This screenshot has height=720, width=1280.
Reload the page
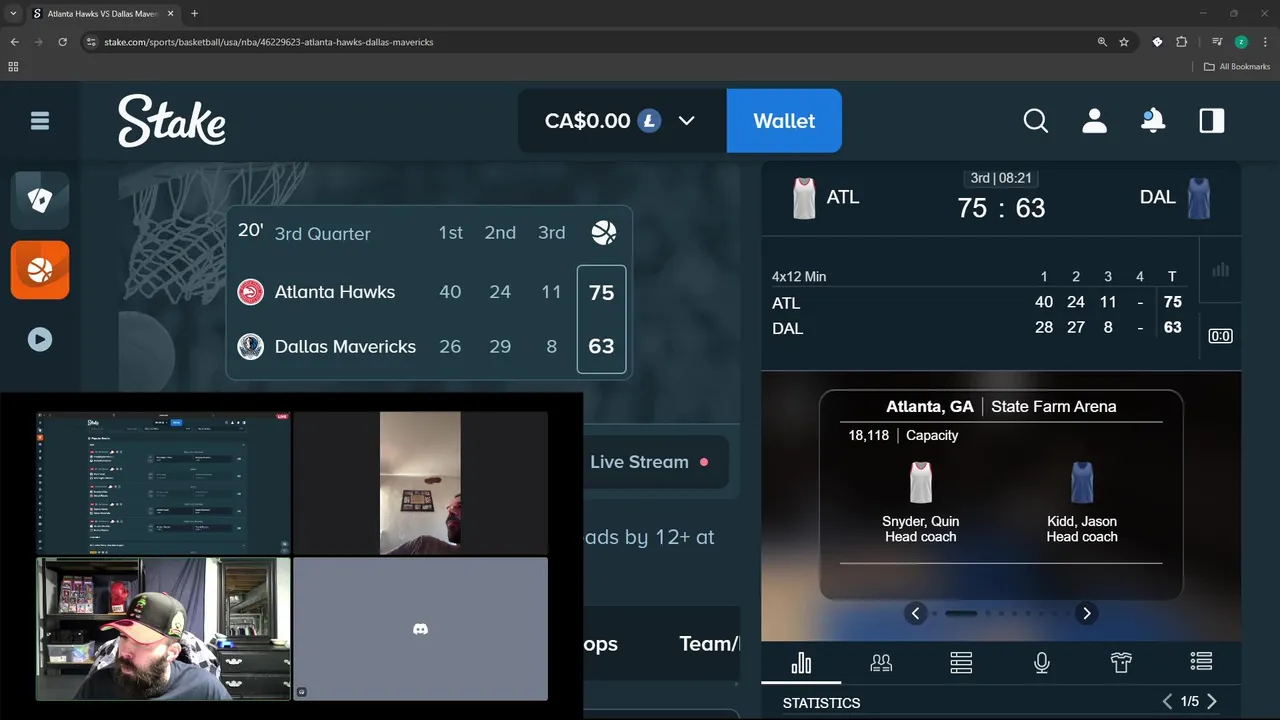(x=62, y=42)
